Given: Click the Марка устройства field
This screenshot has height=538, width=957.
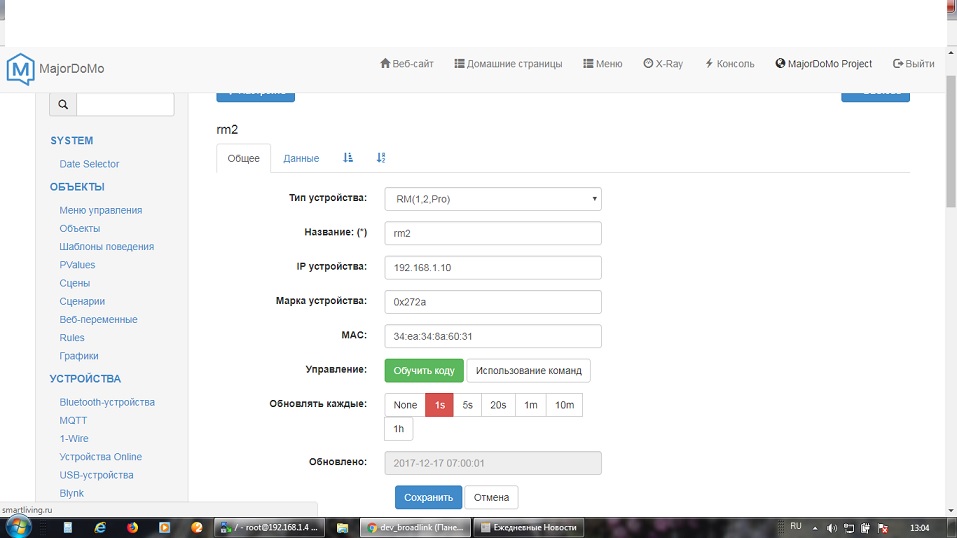Looking at the screenshot, I should (x=493, y=302).
